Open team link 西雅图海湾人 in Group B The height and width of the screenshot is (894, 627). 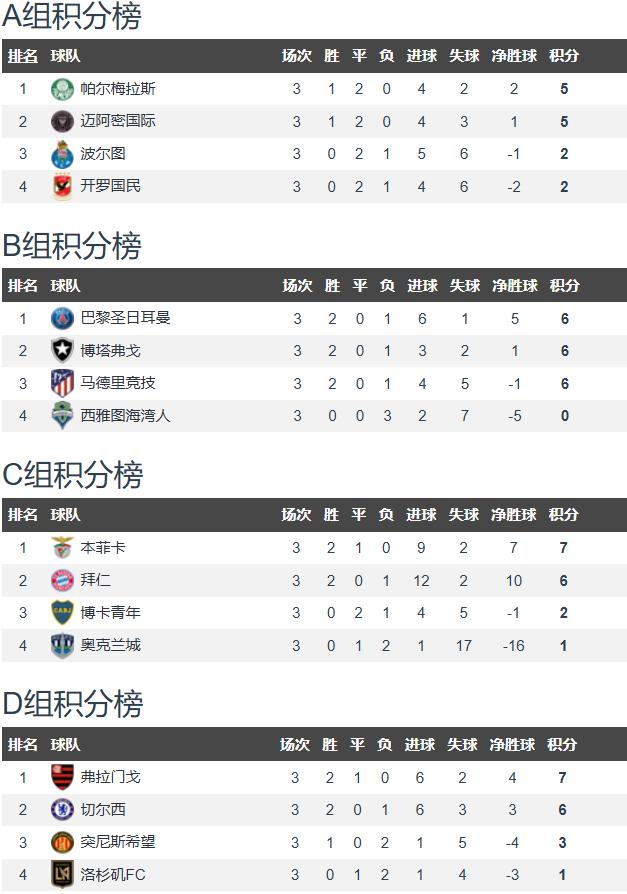[125, 416]
